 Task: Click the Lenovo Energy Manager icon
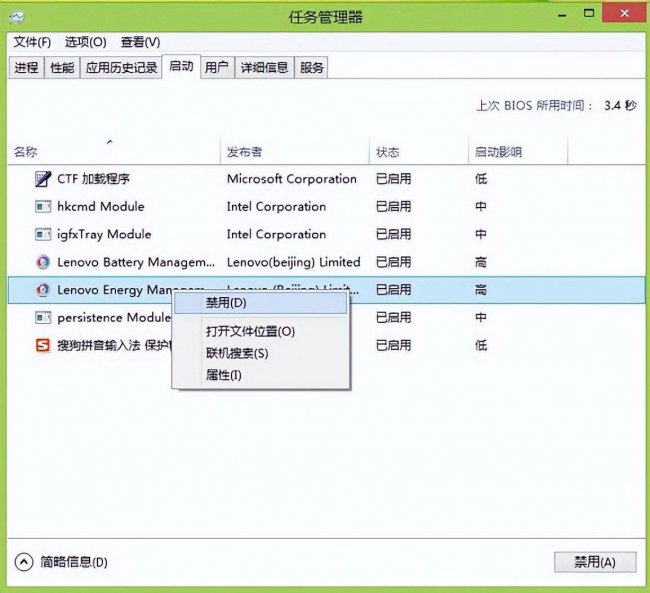pos(43,290)
